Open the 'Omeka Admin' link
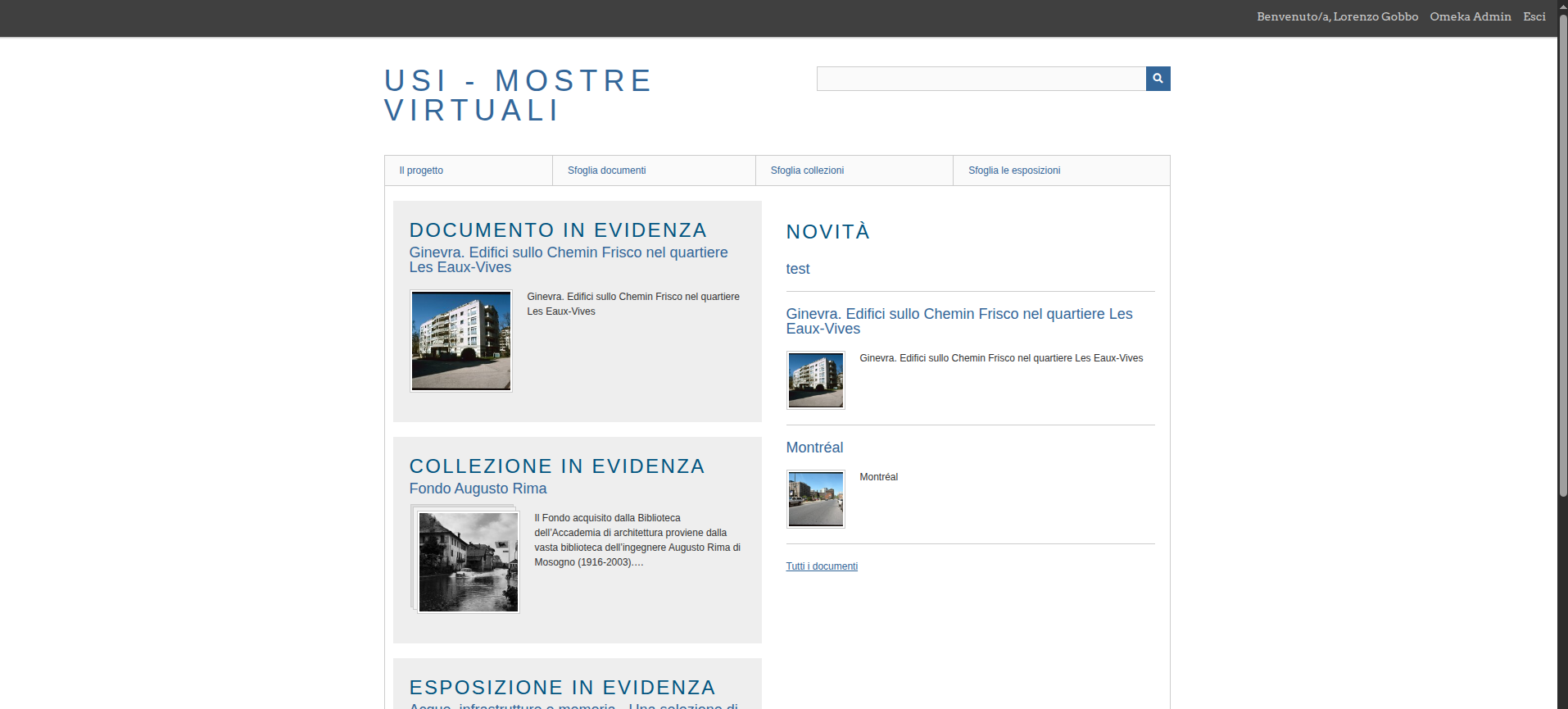This screenshot has width=1568, height=709. click(x=1470, y=16)
